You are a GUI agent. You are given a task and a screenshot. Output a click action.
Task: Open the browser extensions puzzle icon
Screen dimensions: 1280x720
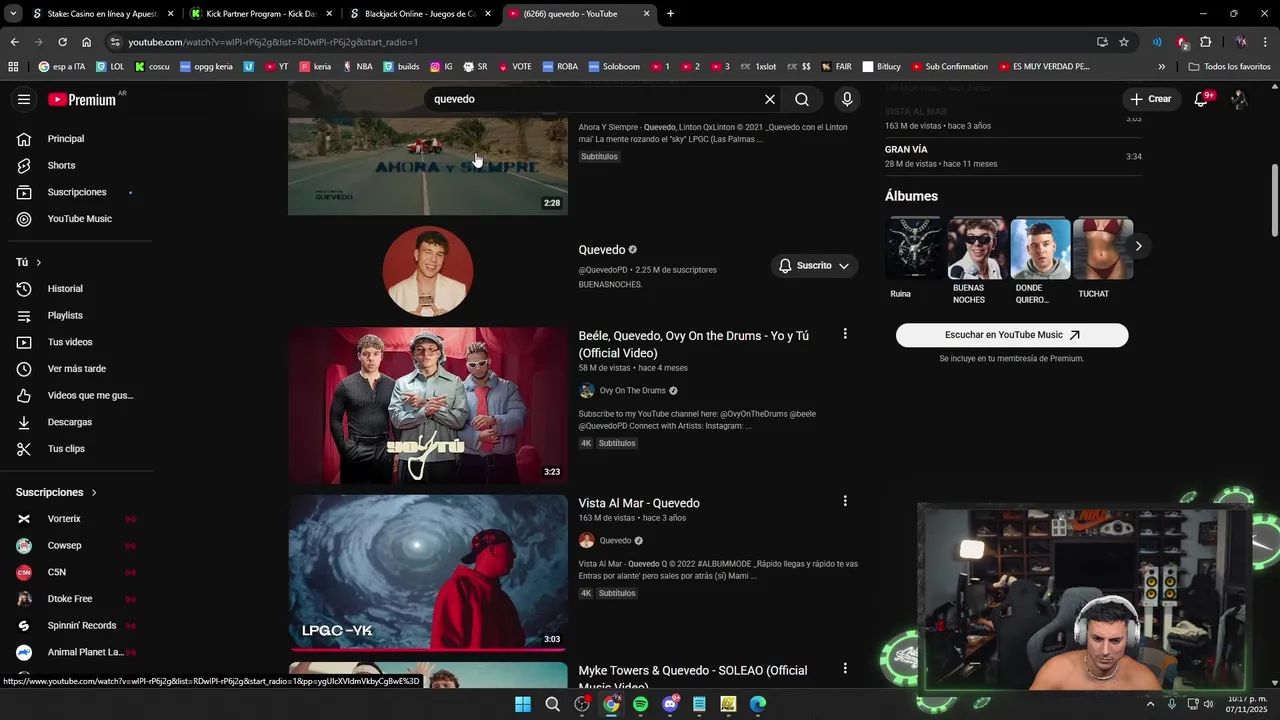click(x=1205, y=42)
